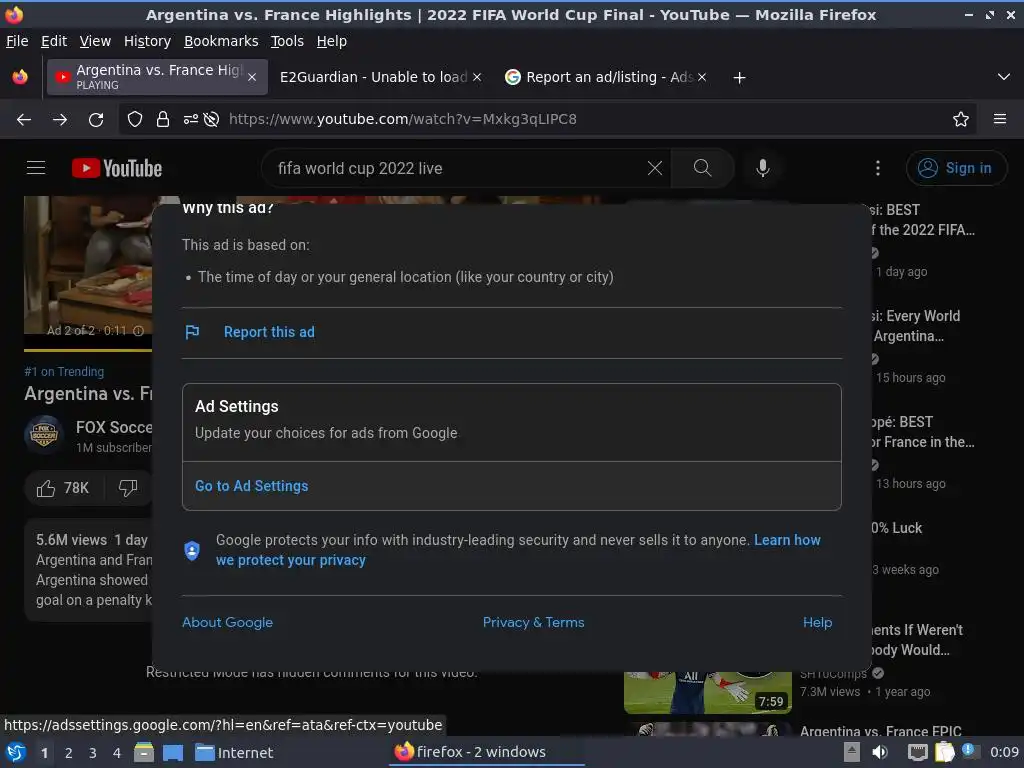Open tracking protection shield info
1024x768 pixels.
[x=135, y=120]
